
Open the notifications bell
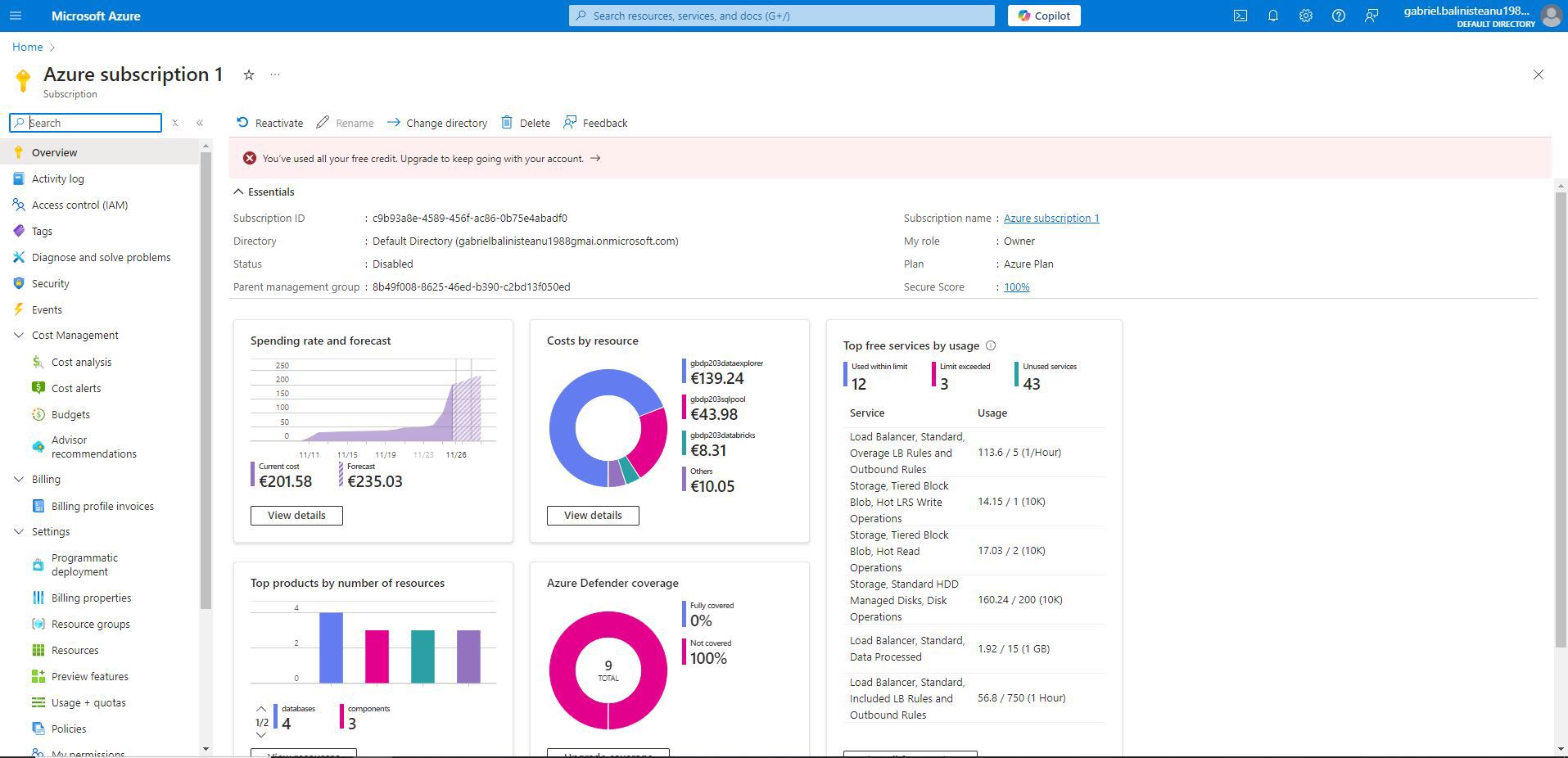tap(1273, 16)
